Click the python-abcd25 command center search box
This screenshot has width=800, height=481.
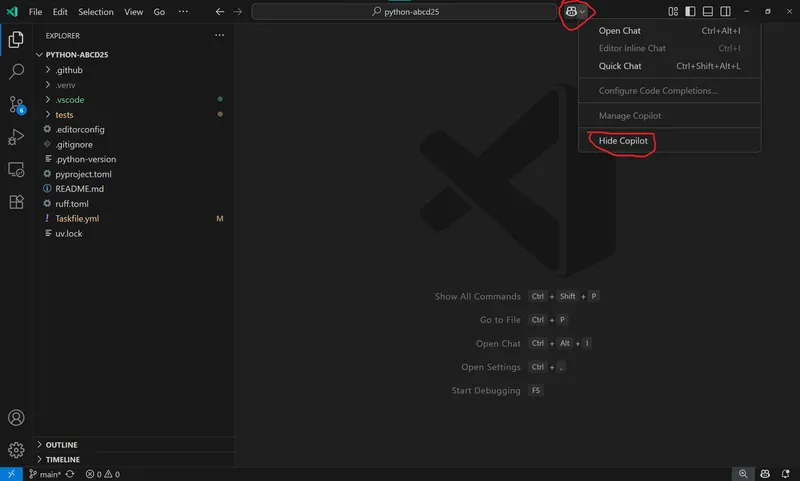point(404,11)
